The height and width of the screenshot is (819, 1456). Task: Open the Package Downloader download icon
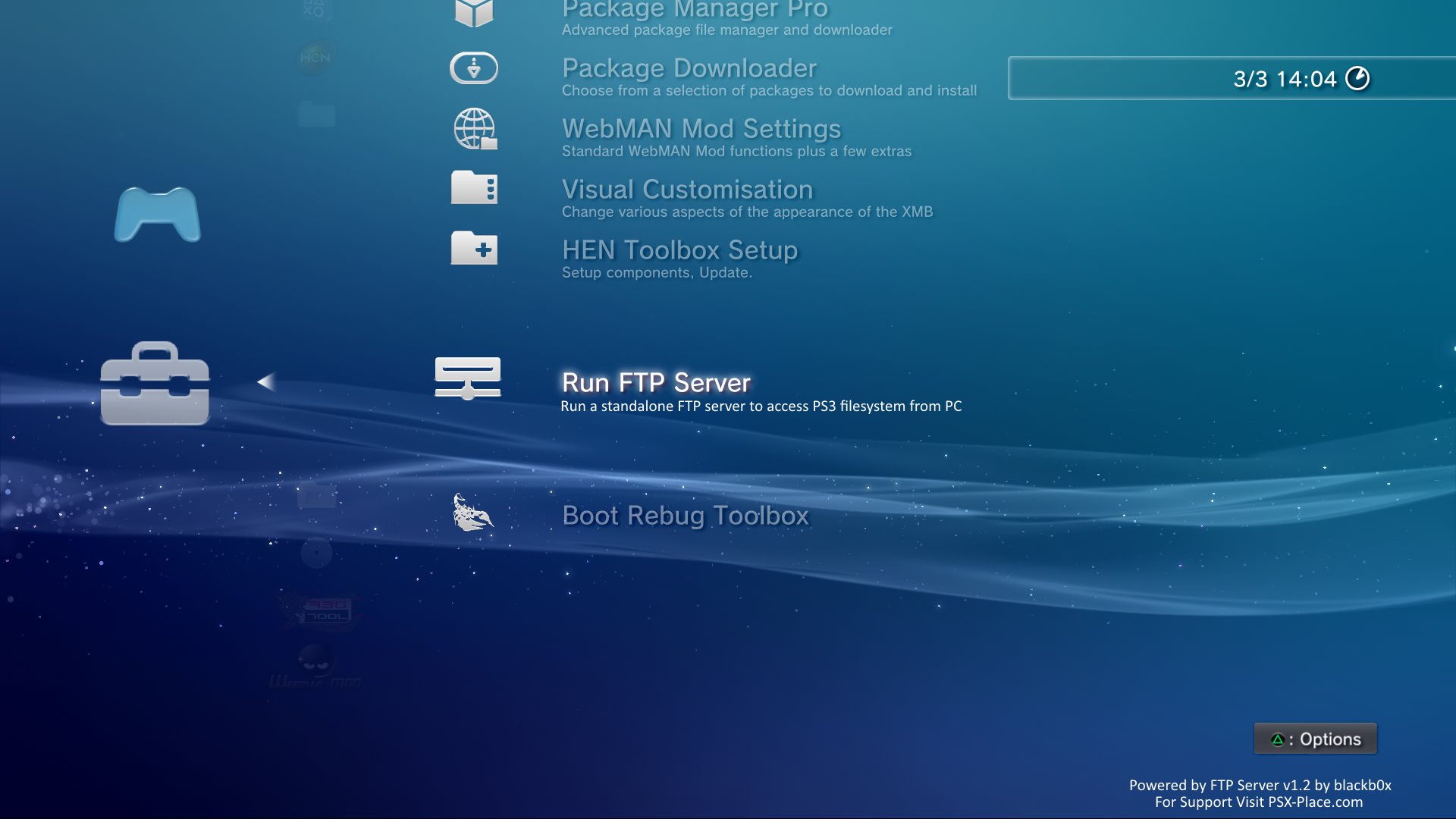tap(474, 68)
